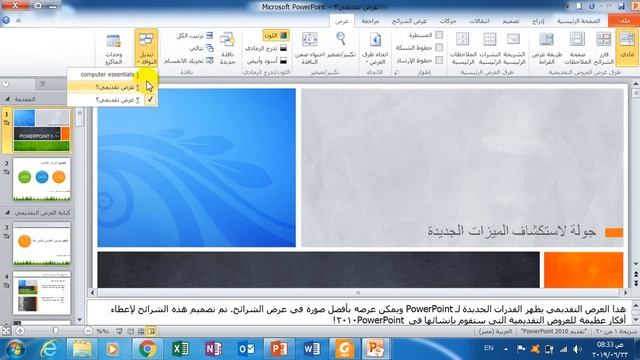The width and height of the screenshot is (640, 360).
Task: Select slide 4 thumbnail
Action: pos(42,293)
